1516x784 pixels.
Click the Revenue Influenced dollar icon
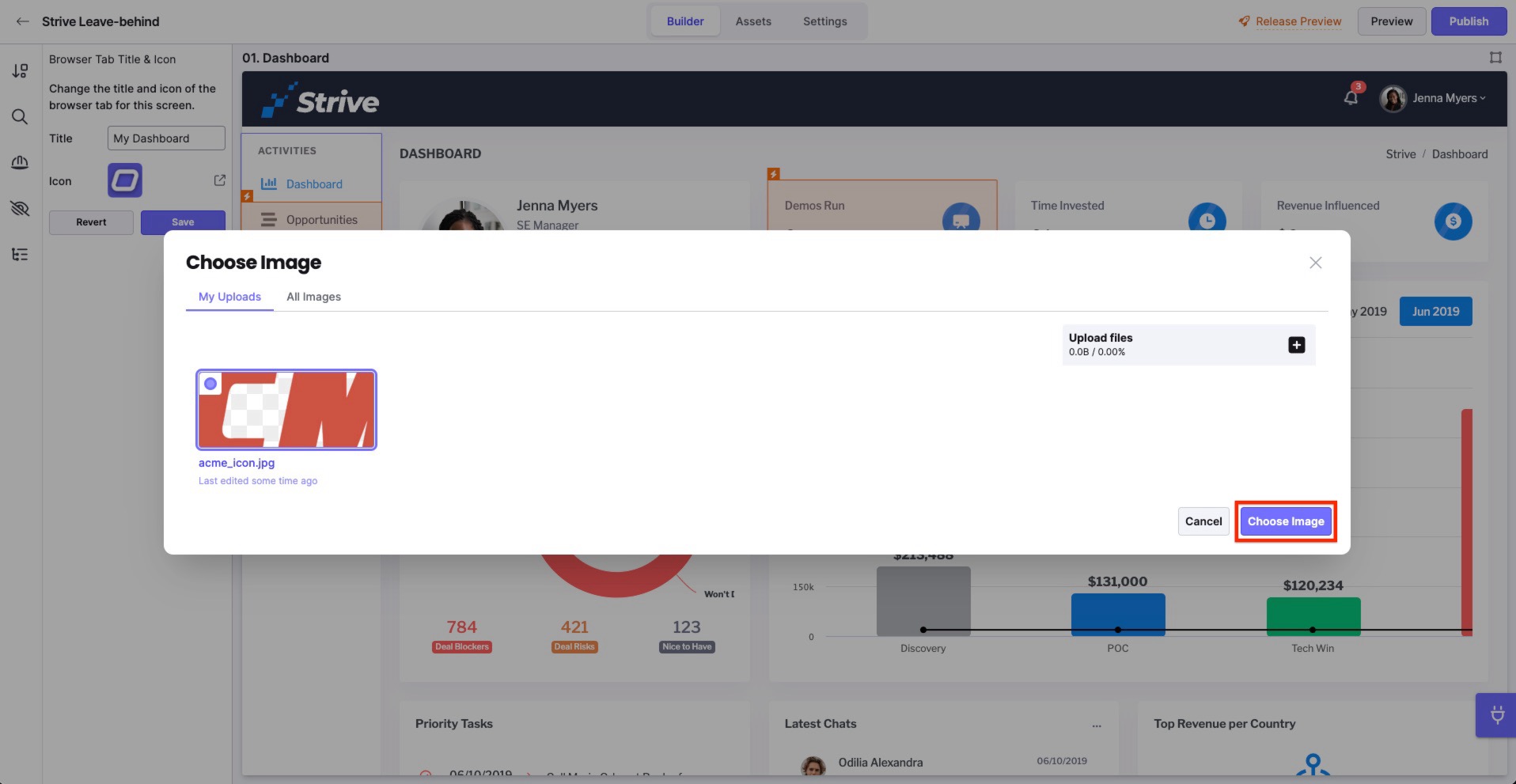coord(1453,222)
